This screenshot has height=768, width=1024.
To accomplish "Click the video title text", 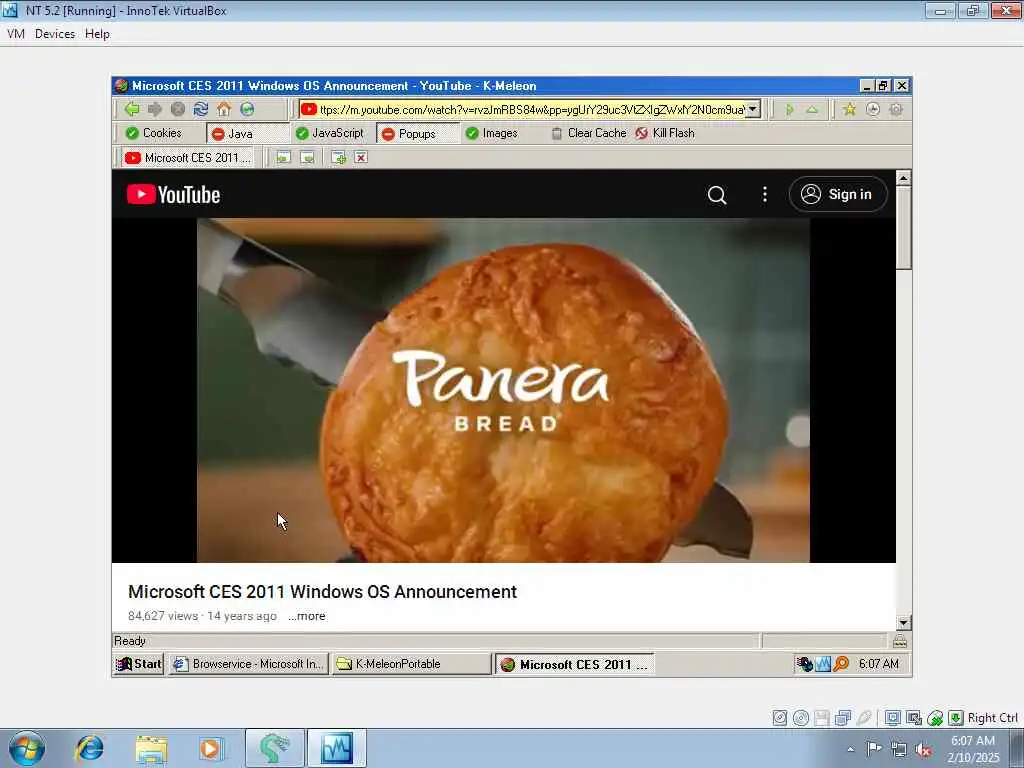I will point(322,592).
